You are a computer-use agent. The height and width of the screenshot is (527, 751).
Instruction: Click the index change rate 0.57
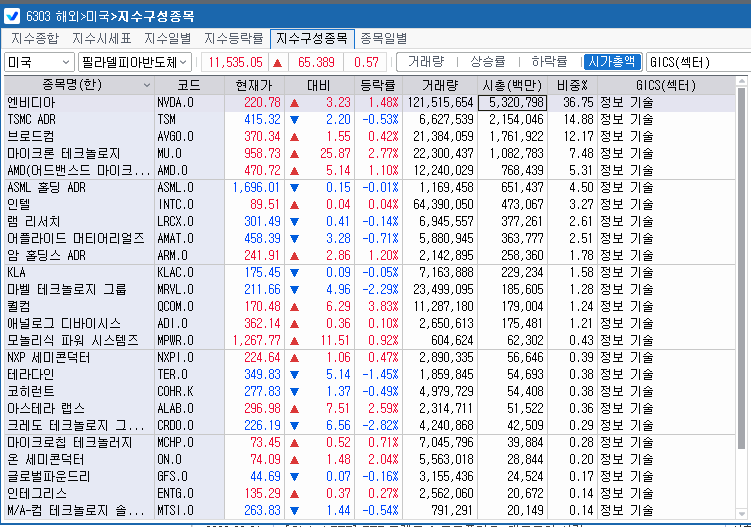click(x=366, y=62)
